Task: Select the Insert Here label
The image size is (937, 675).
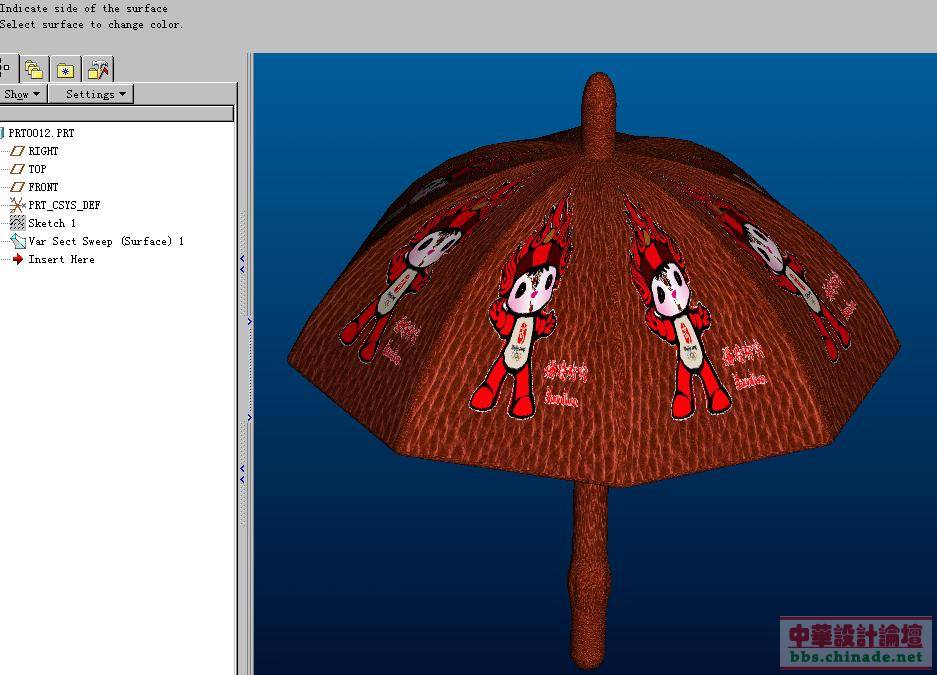Action: pyautogui.click(x=62, y=259)
